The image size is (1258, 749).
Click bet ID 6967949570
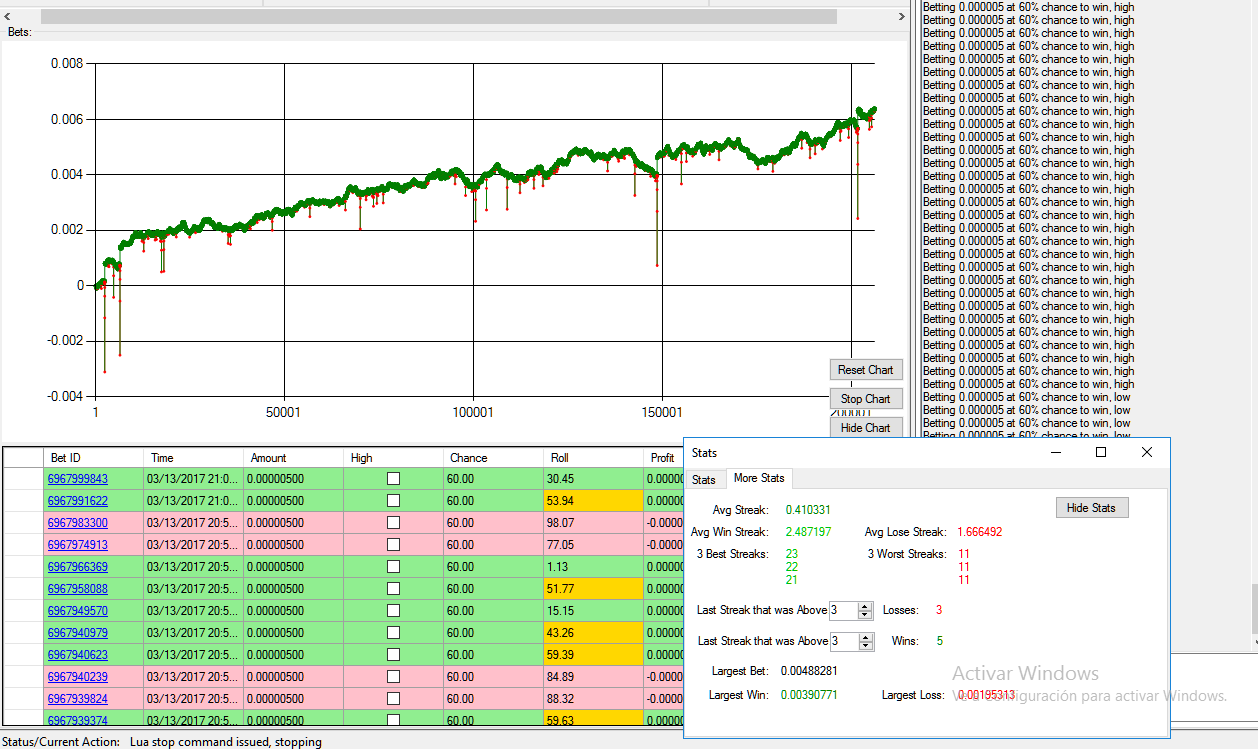tap(78, 611)
